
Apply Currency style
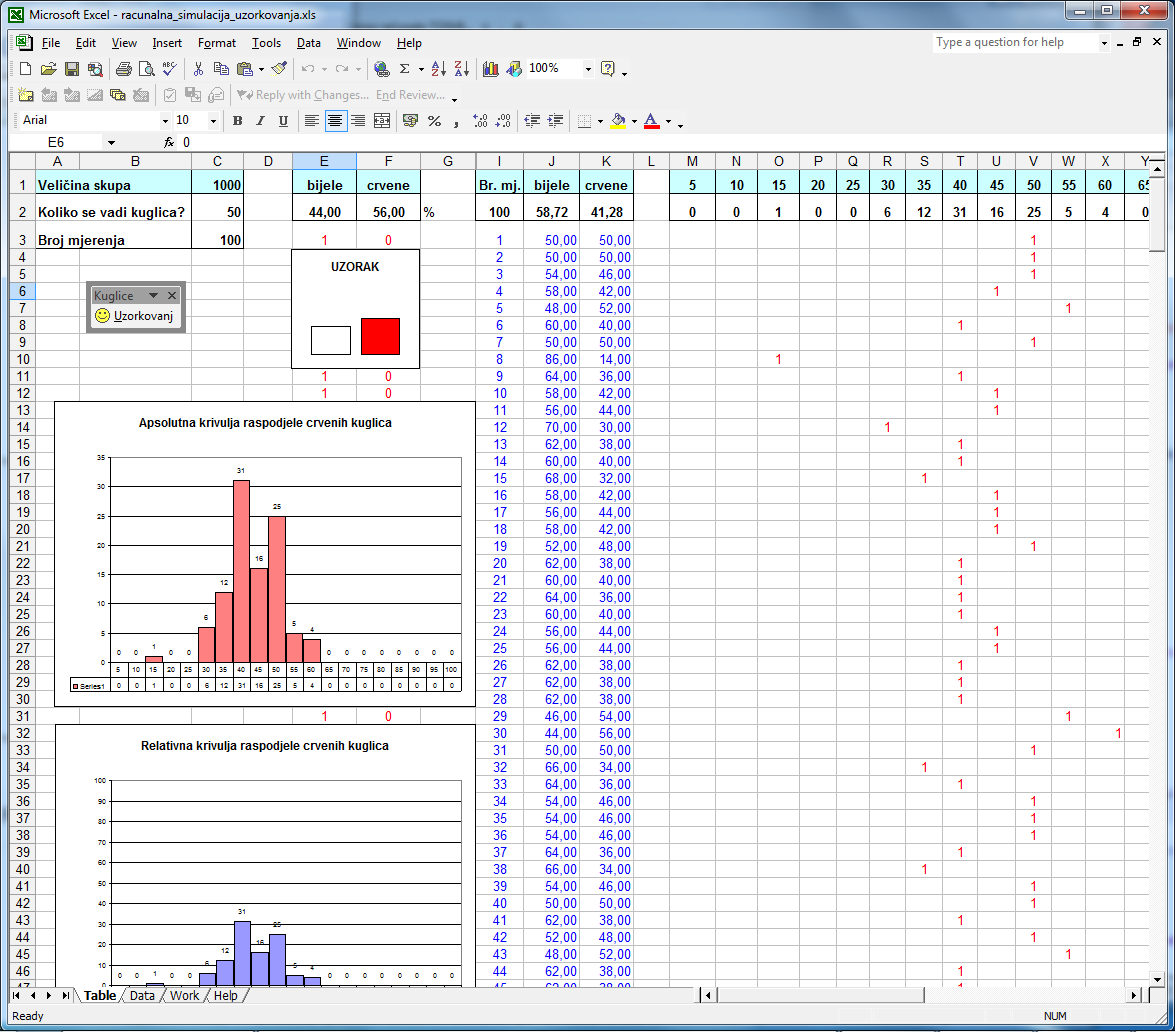(x=410, y=121)
